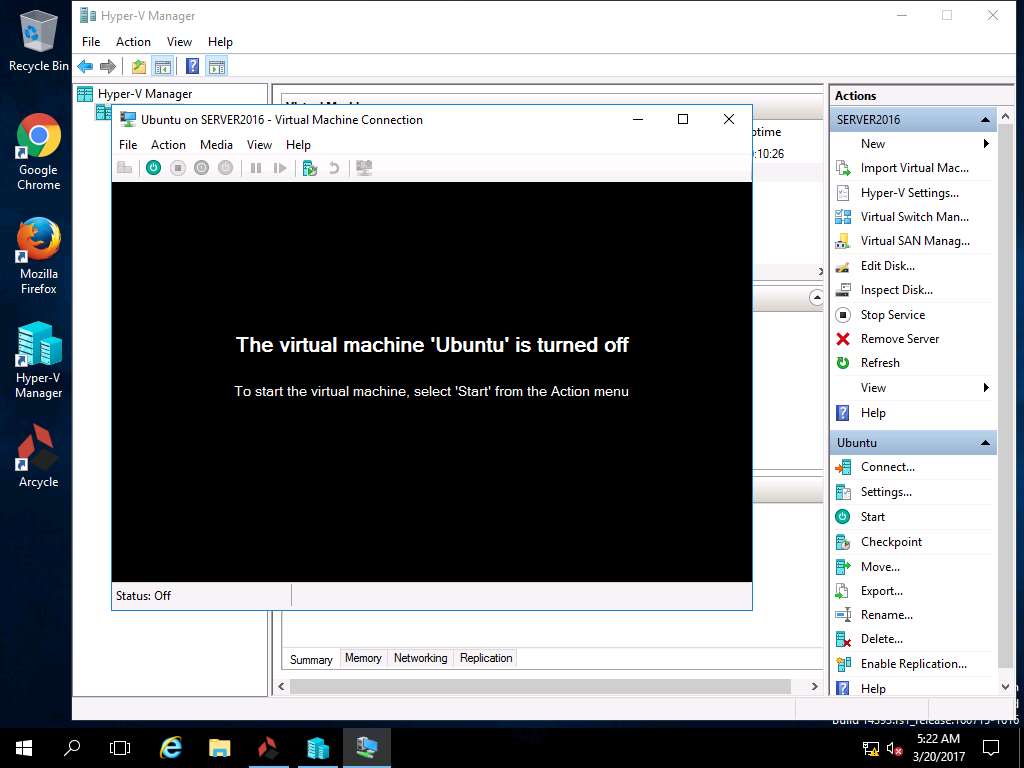Open the File menu in Hyper-V Manager
This screenshot has width=1024, height=768.
(91, 42)
